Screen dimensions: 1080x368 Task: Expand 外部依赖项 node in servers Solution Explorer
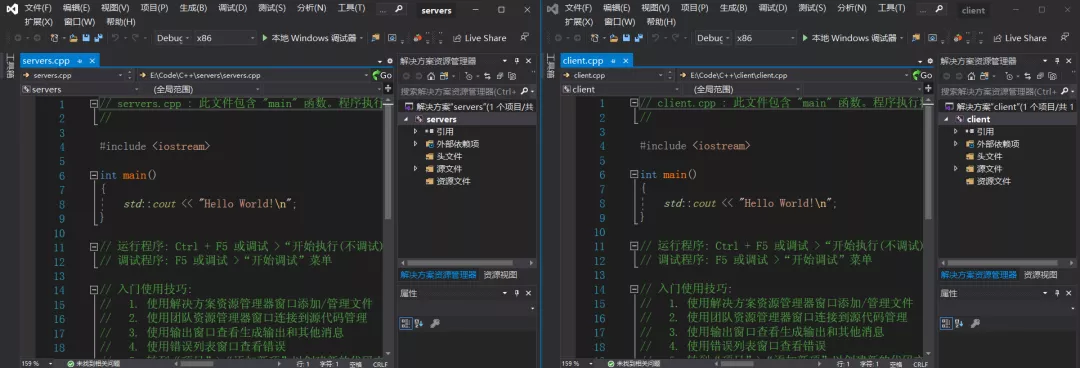point(416,144)
